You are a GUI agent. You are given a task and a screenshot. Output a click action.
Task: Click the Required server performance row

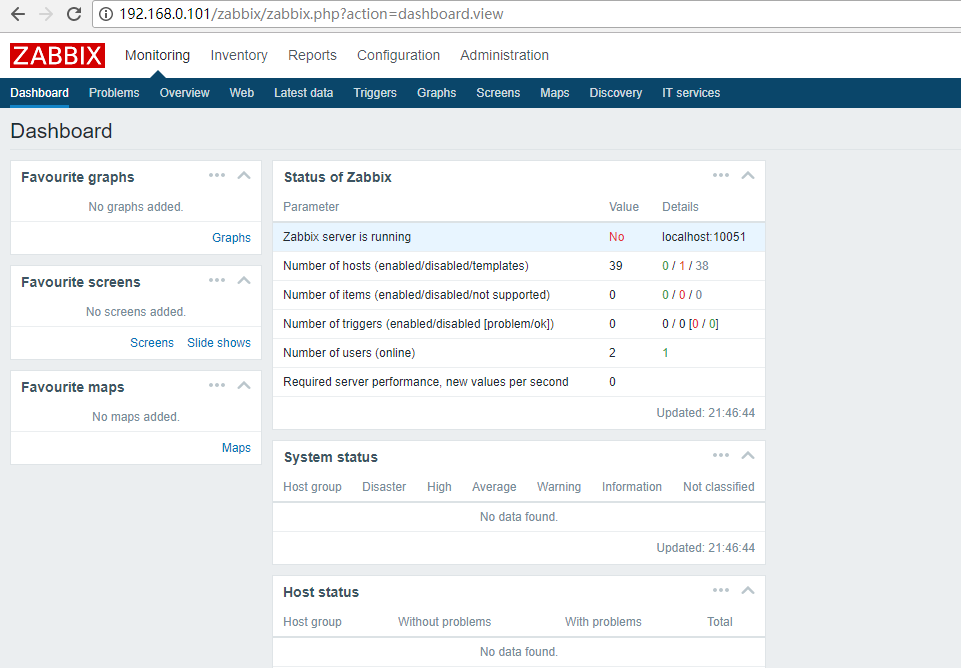tap(518, 382)
